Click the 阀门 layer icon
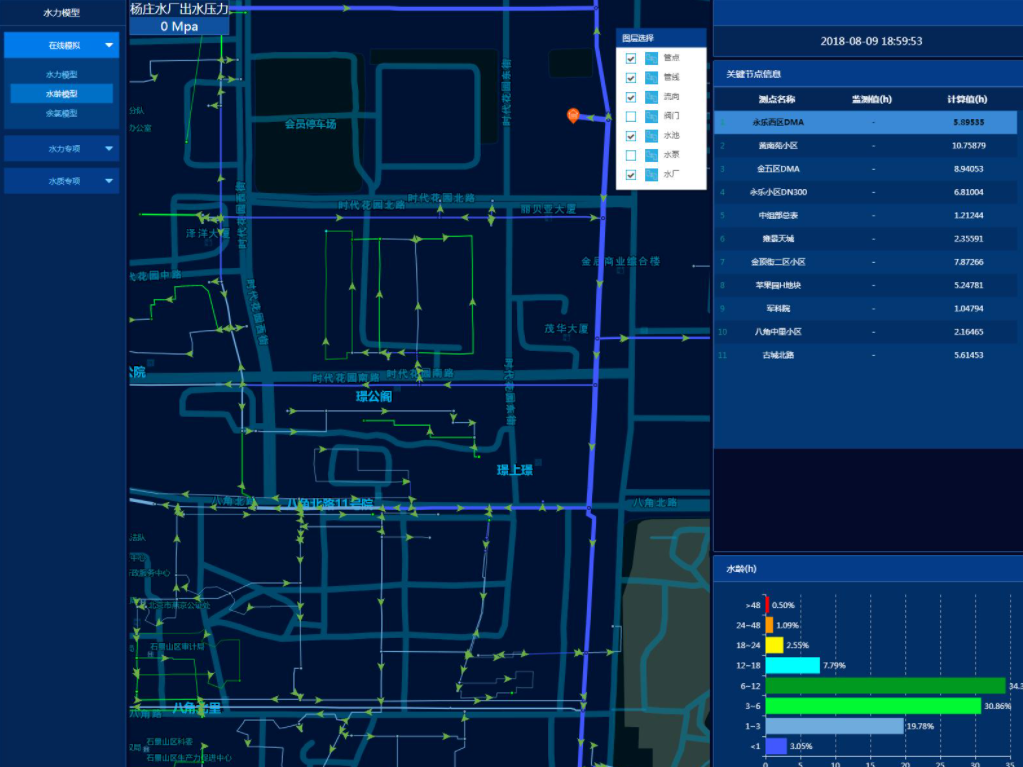 point(652,116)
